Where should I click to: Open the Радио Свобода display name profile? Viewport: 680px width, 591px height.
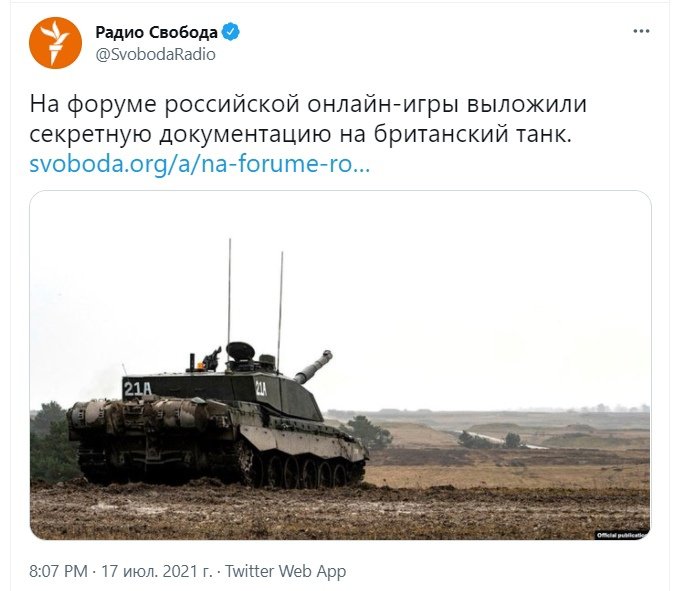pos(156,32)
